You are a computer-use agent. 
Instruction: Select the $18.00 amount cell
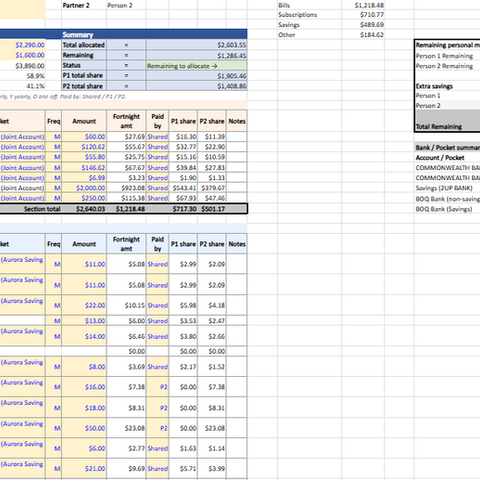[84, 408]
